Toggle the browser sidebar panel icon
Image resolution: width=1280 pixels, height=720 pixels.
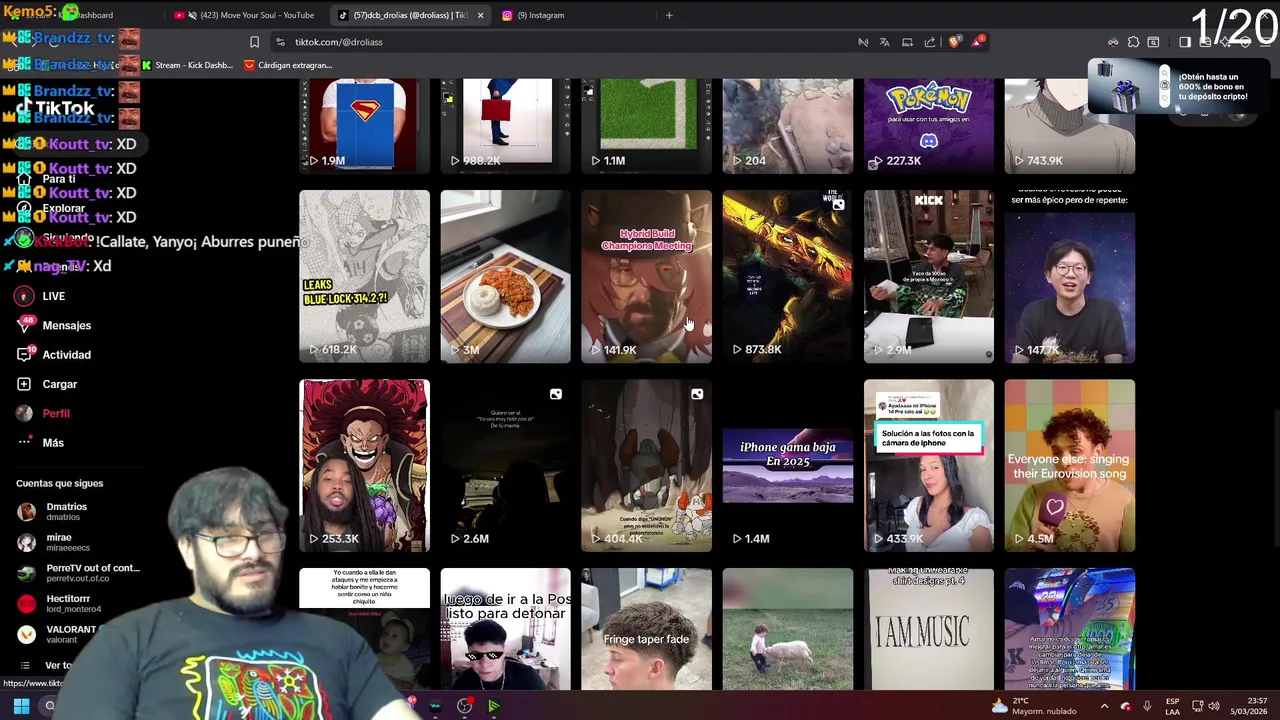[1185, 42]
